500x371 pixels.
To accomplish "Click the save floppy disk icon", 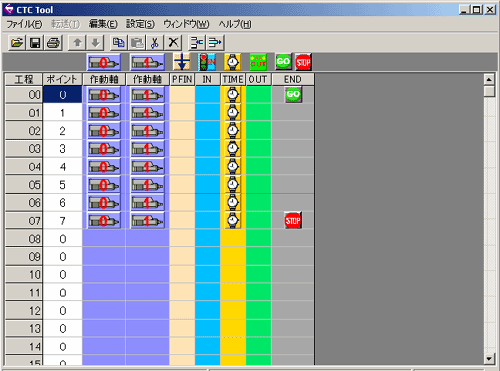I will click(35, 43).
